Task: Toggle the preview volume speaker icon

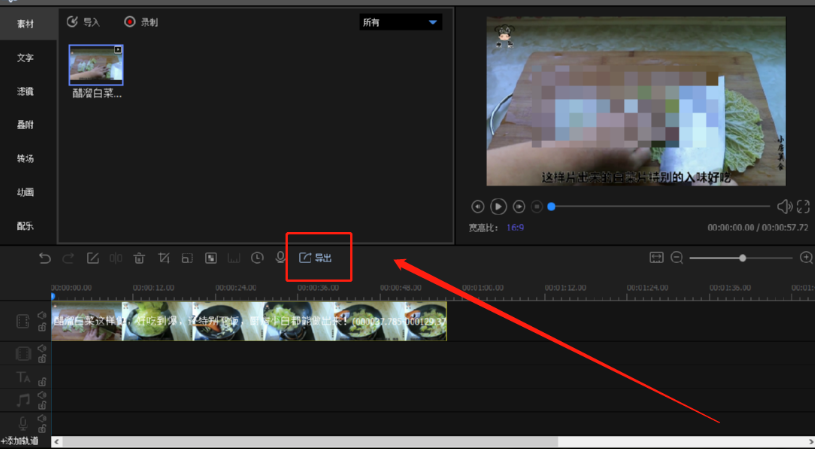Action: point(784,206)
